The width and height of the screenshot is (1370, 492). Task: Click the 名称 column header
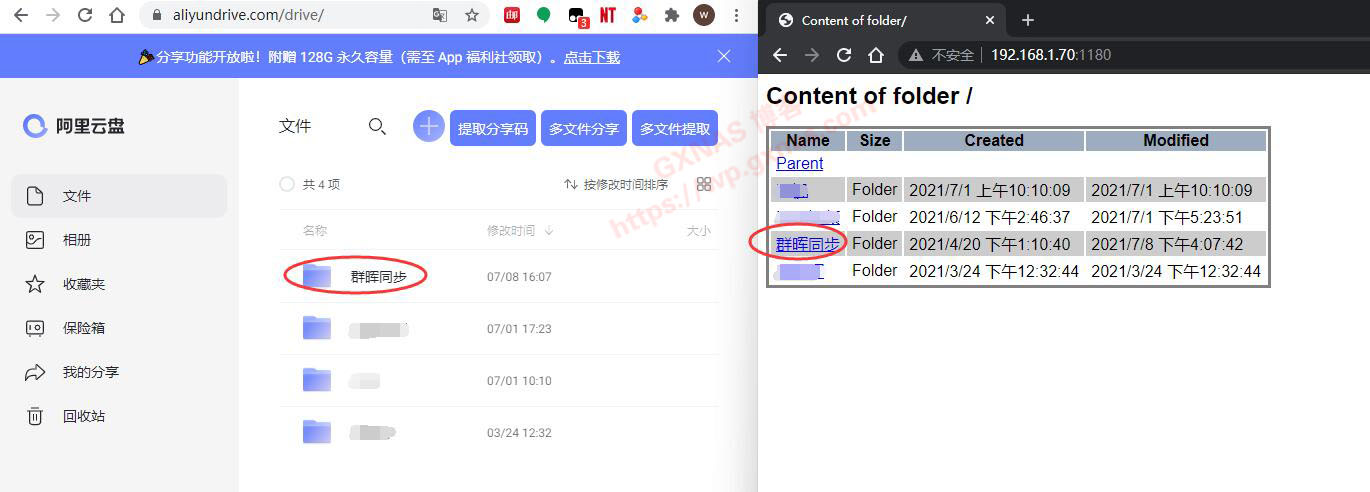[314, 230]
